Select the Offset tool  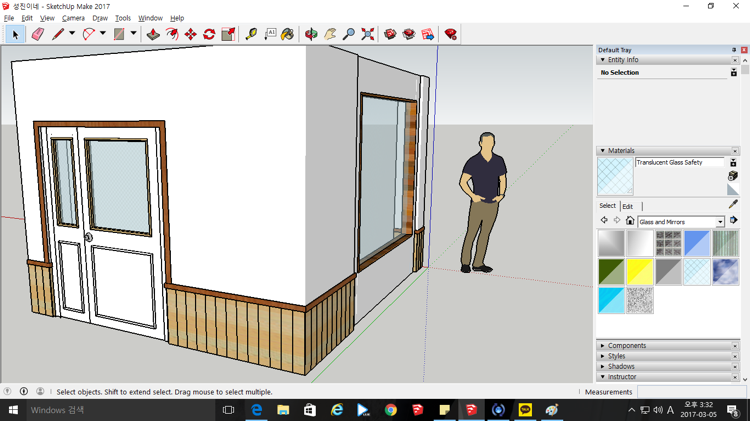172,34
